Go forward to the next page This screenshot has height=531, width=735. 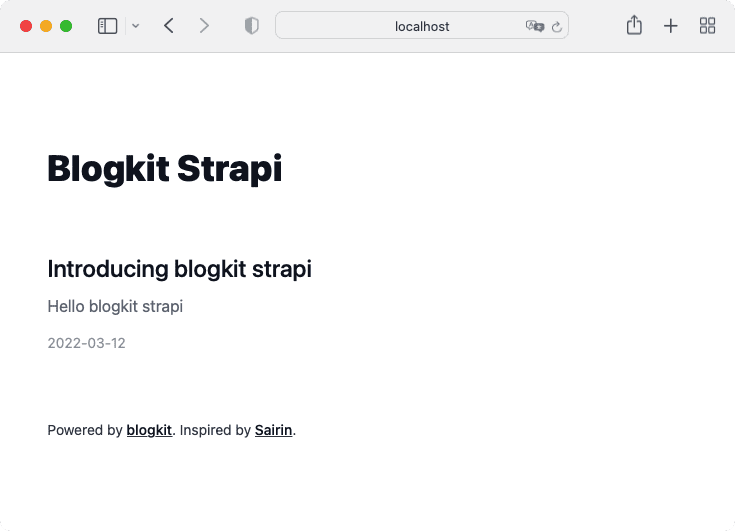204,26
